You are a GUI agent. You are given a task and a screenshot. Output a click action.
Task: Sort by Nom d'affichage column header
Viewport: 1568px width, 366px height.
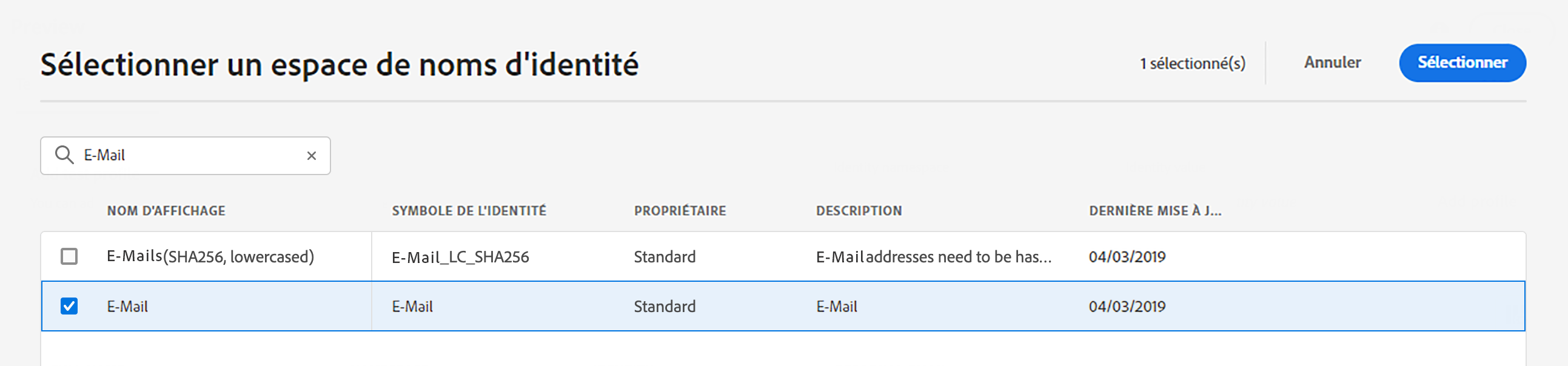(x=166, y=211)
